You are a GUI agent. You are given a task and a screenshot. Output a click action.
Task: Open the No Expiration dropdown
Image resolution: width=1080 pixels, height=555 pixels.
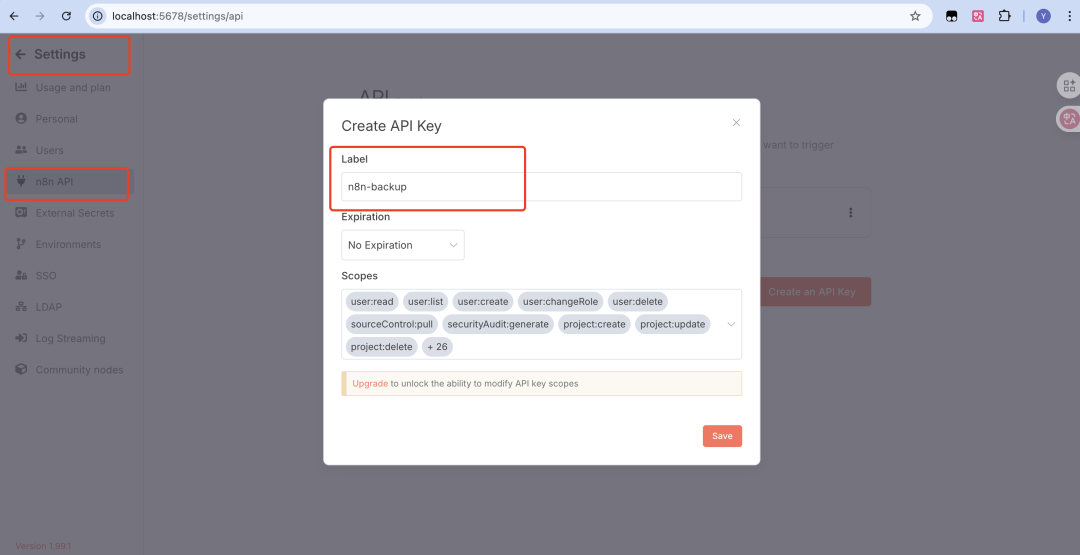[403, 245]
